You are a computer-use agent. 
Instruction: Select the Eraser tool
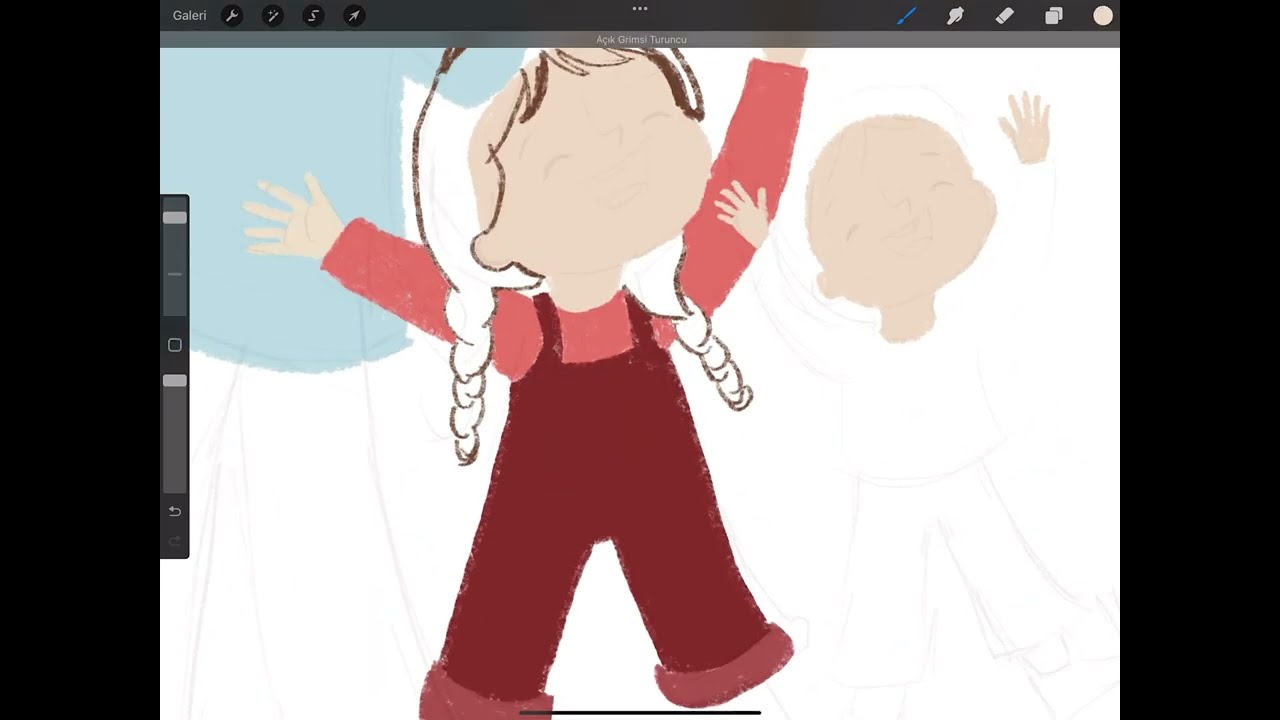point(1004,15)
